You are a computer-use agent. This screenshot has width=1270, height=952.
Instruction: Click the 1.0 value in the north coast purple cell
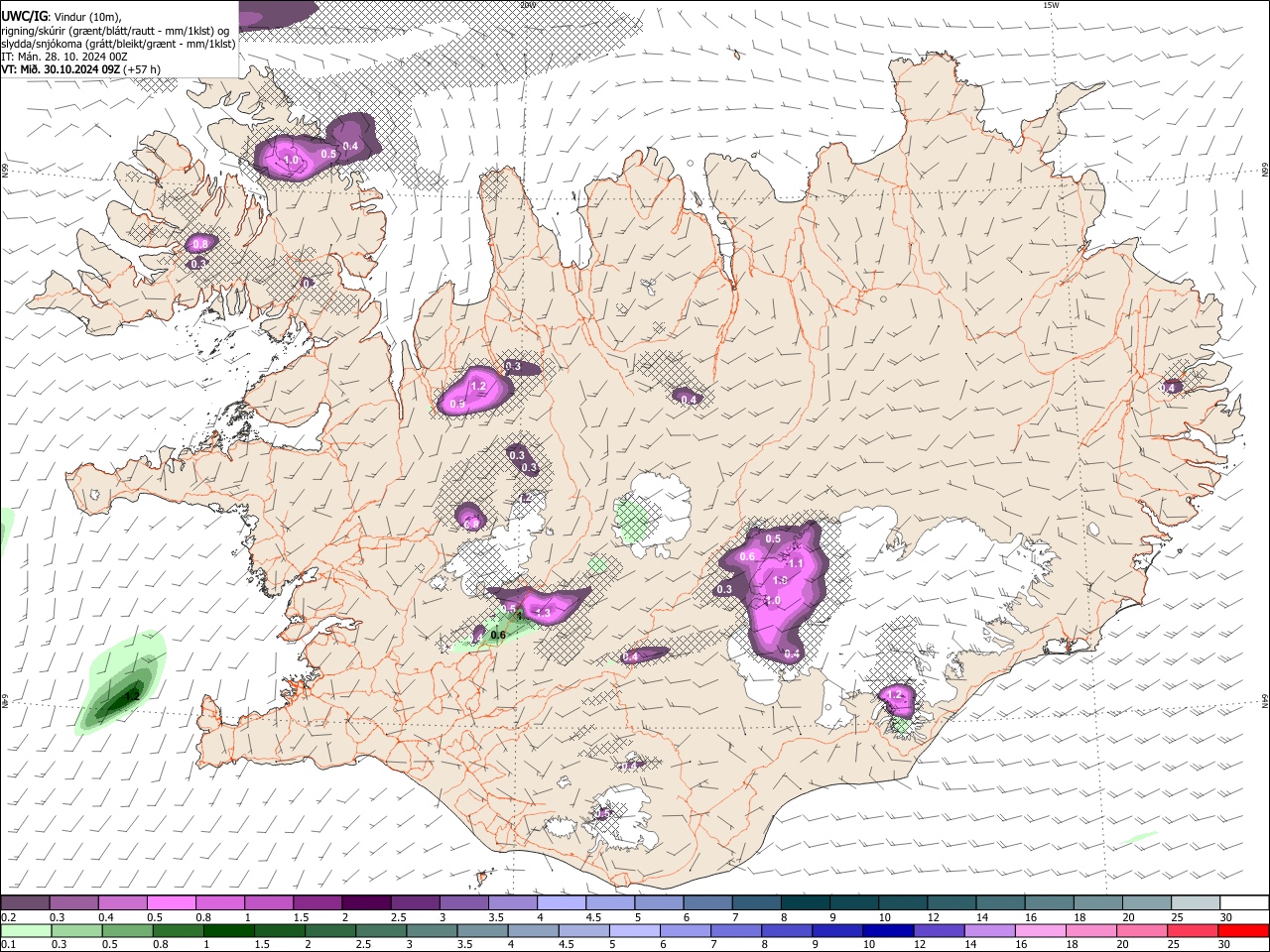(292, 160)
